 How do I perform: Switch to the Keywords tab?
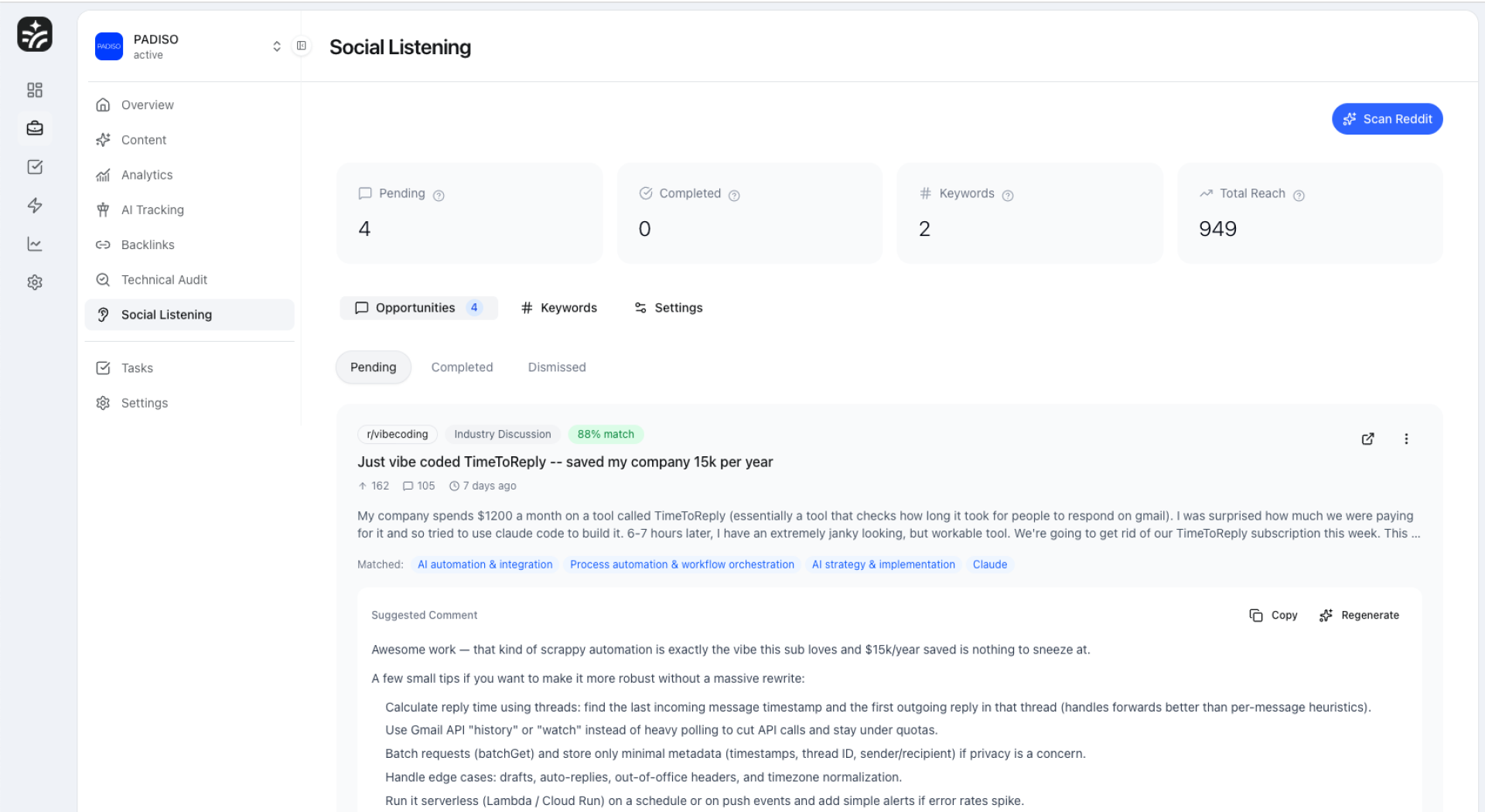(559, 308)
